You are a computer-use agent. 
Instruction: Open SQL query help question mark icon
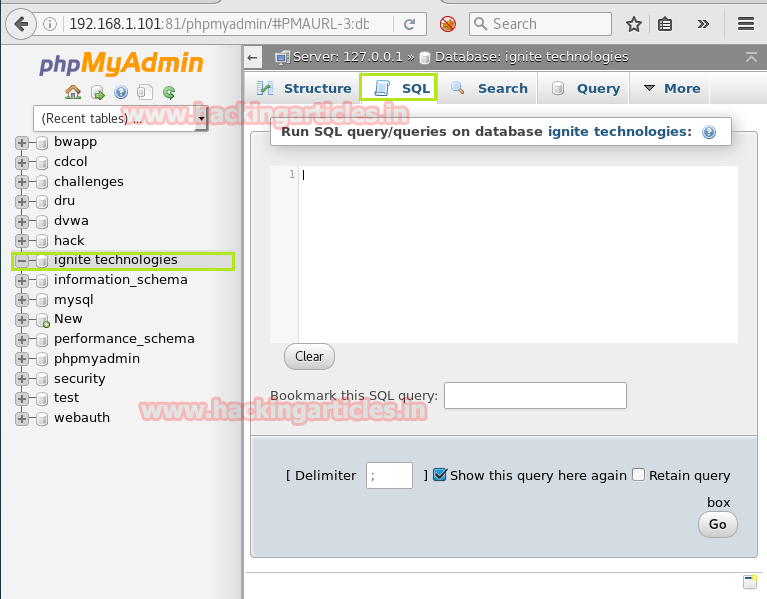709,132
